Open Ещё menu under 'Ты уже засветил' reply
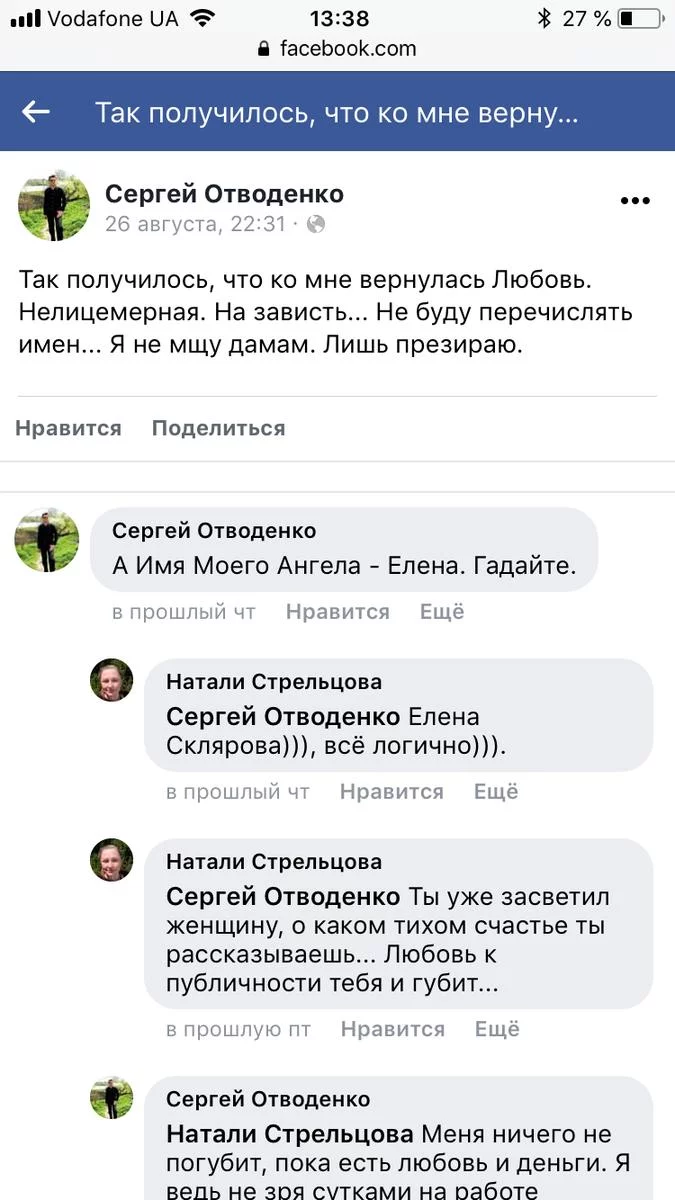Image resolution: width=675 pixels, height=1200 pixels. [497, 1029]
